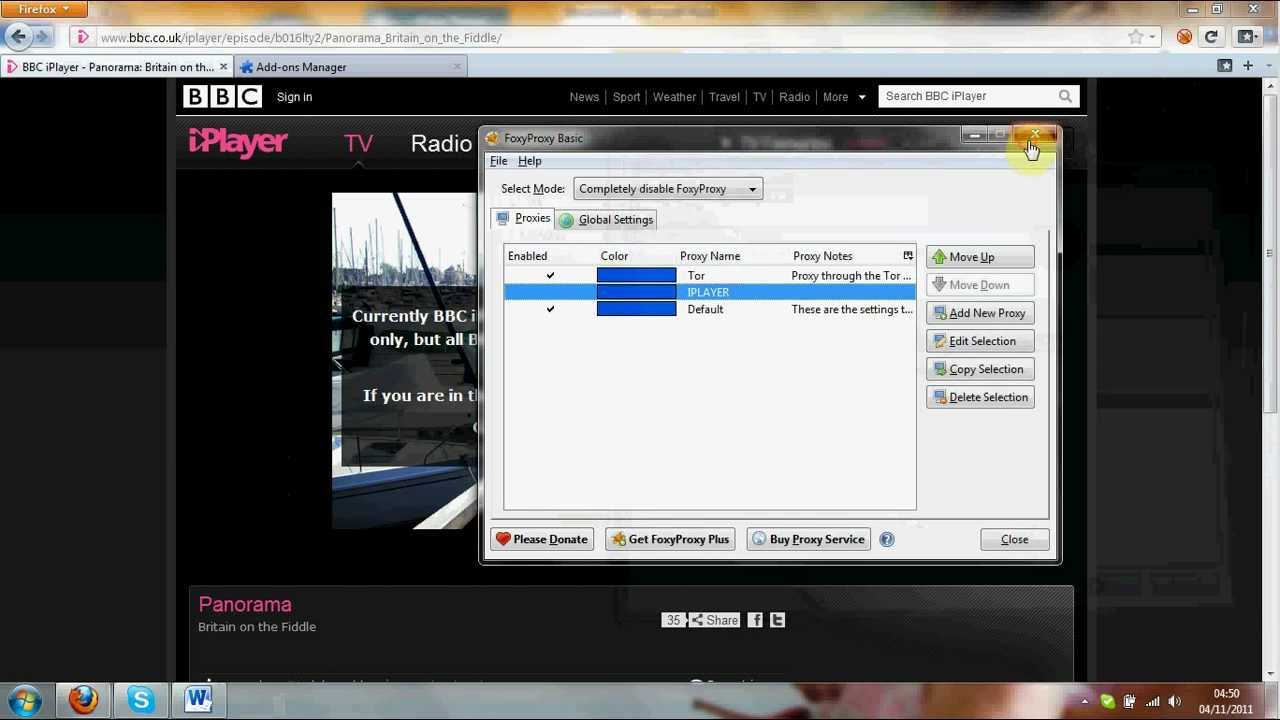1280x720 pixels.
Task: Click the Close button in FoxyProxy dialog
Action: (1015, 539)
